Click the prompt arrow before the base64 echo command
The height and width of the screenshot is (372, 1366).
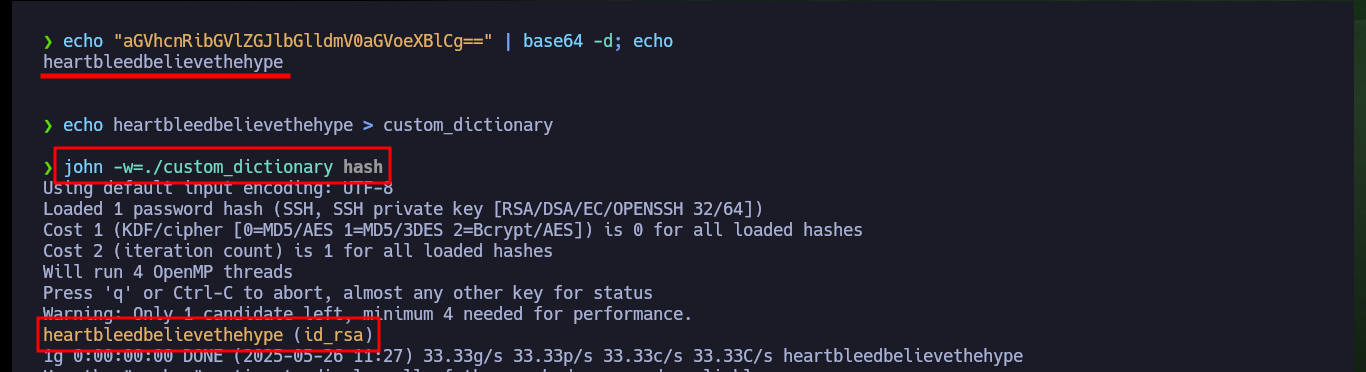(x=48, y=41)
